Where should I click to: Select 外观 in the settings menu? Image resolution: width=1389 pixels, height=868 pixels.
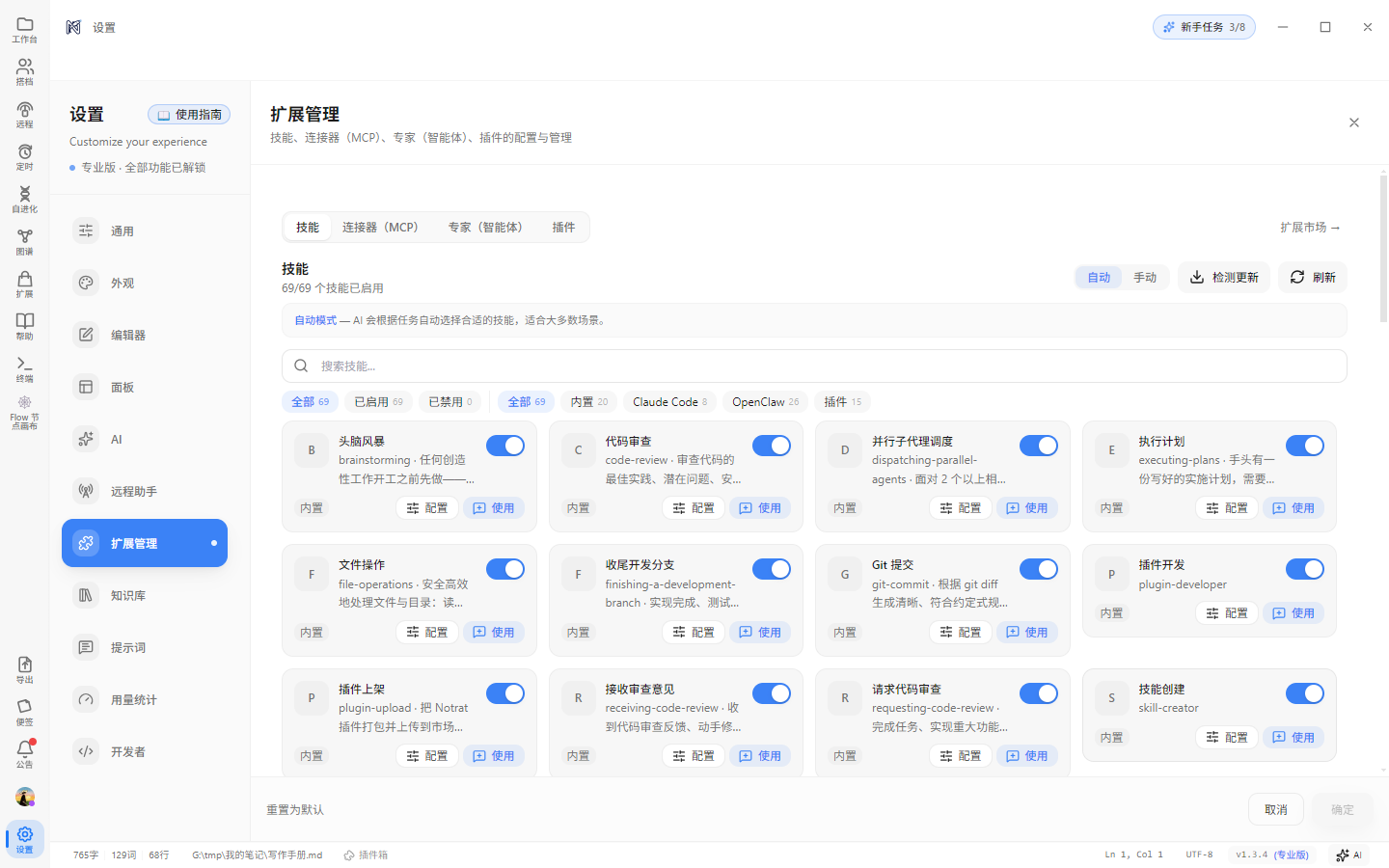(145, 284)
